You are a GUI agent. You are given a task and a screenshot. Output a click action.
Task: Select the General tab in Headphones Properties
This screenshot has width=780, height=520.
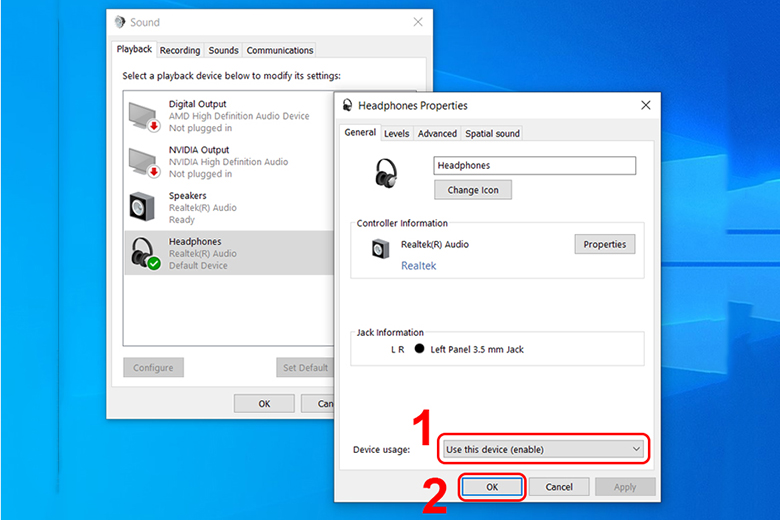click(360, 132)
